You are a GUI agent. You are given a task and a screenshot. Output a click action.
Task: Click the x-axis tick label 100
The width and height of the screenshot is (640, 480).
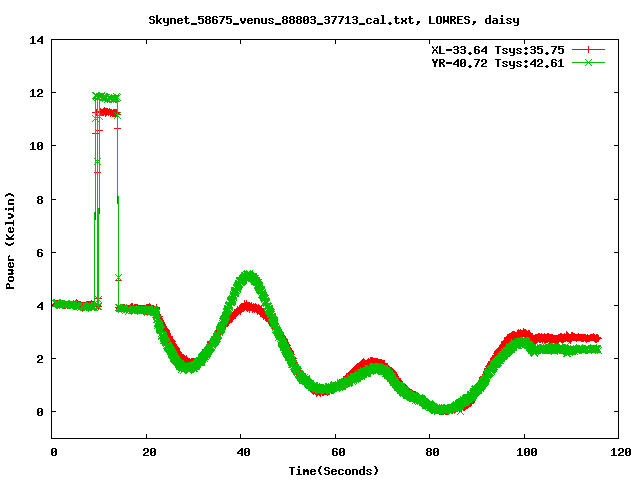click(526, 452)
